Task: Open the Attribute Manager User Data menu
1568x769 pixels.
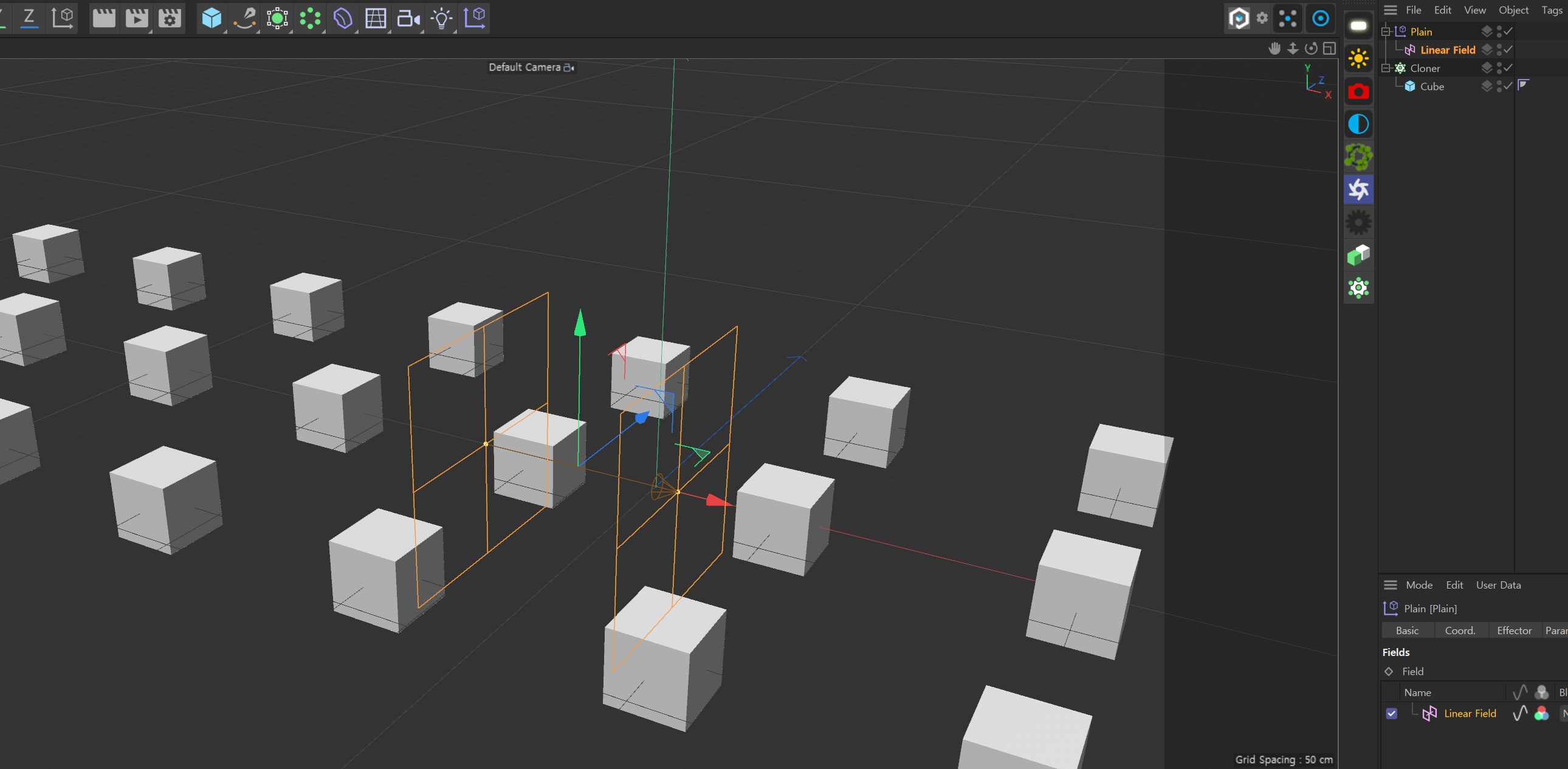Action: pyautogui.click(x=1498, y=585)
